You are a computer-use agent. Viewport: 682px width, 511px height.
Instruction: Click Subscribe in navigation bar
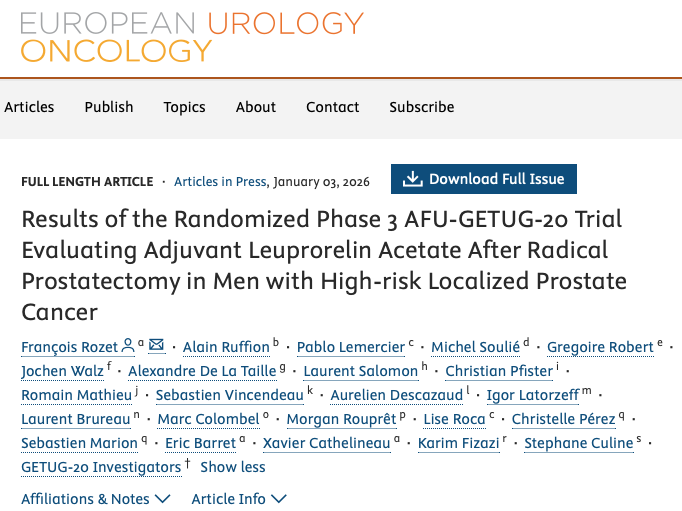tap(422, 107)
